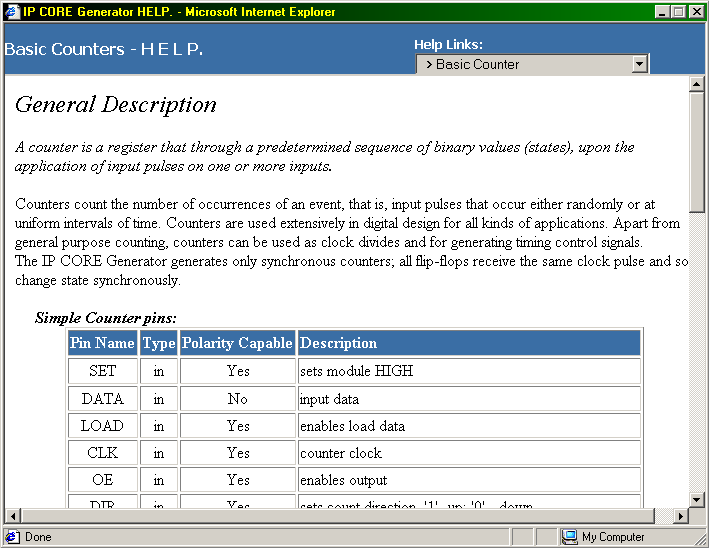Click the 'in' type cell in DATA row

159,399
